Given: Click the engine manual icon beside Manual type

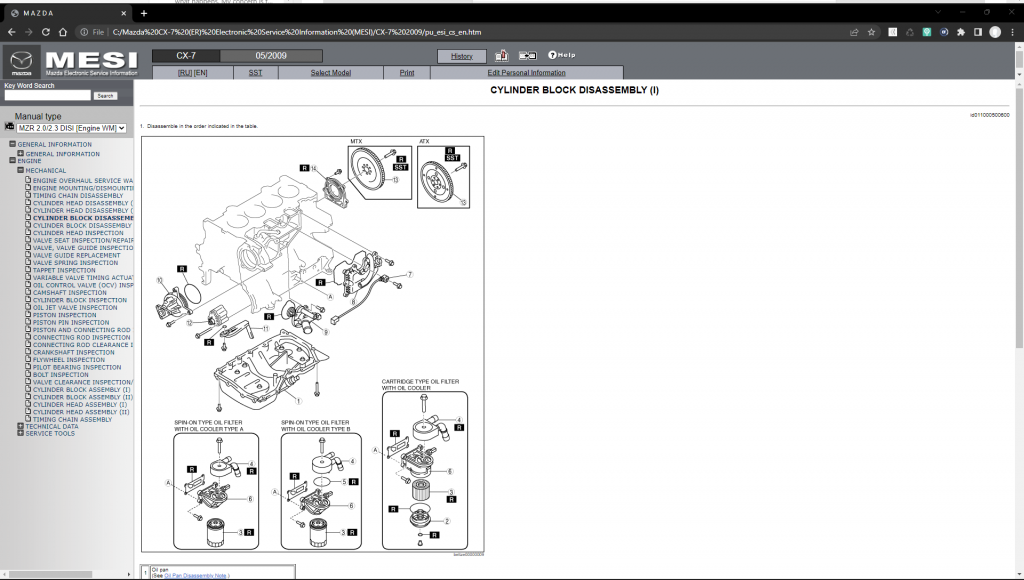Looking at the screenshot, I should (x=10, y=127).
